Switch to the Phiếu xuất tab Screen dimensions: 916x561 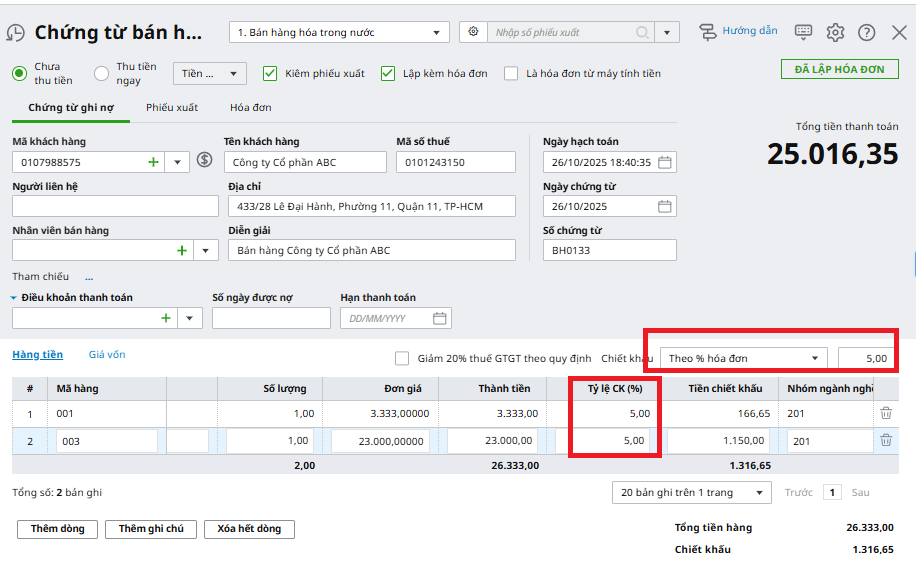point(172,107)
